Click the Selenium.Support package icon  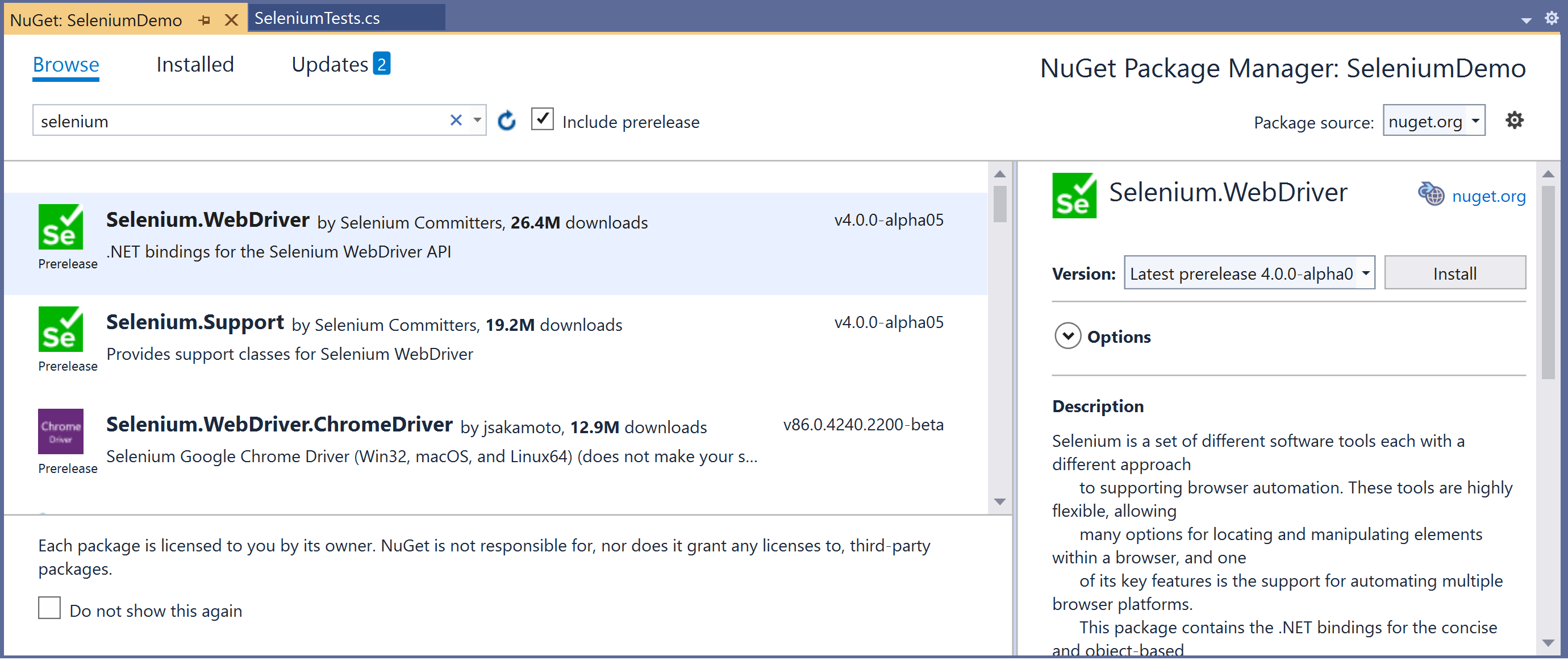(60, 329)
